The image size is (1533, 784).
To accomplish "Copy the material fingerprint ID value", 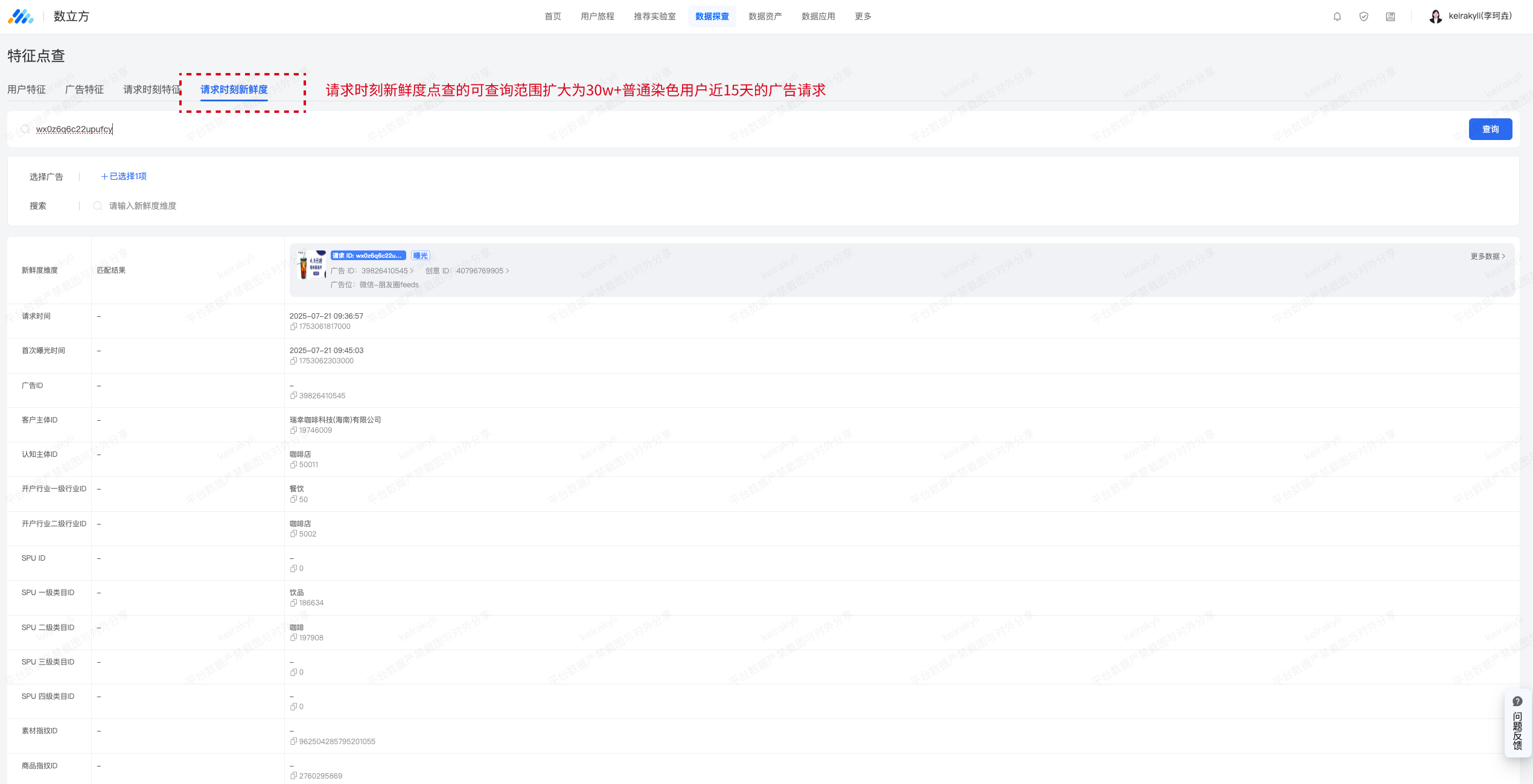I will 293,742.
